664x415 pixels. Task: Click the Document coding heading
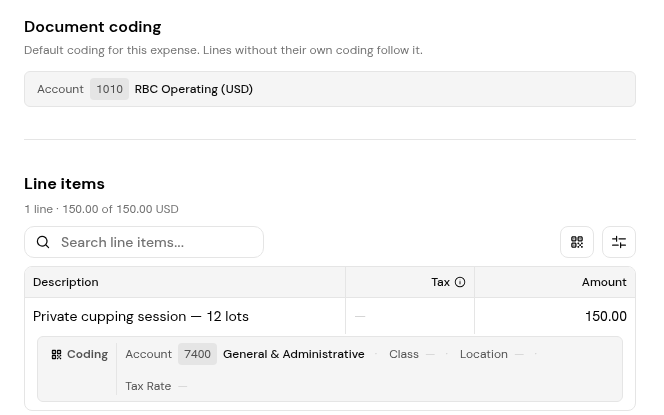point(93,27)
